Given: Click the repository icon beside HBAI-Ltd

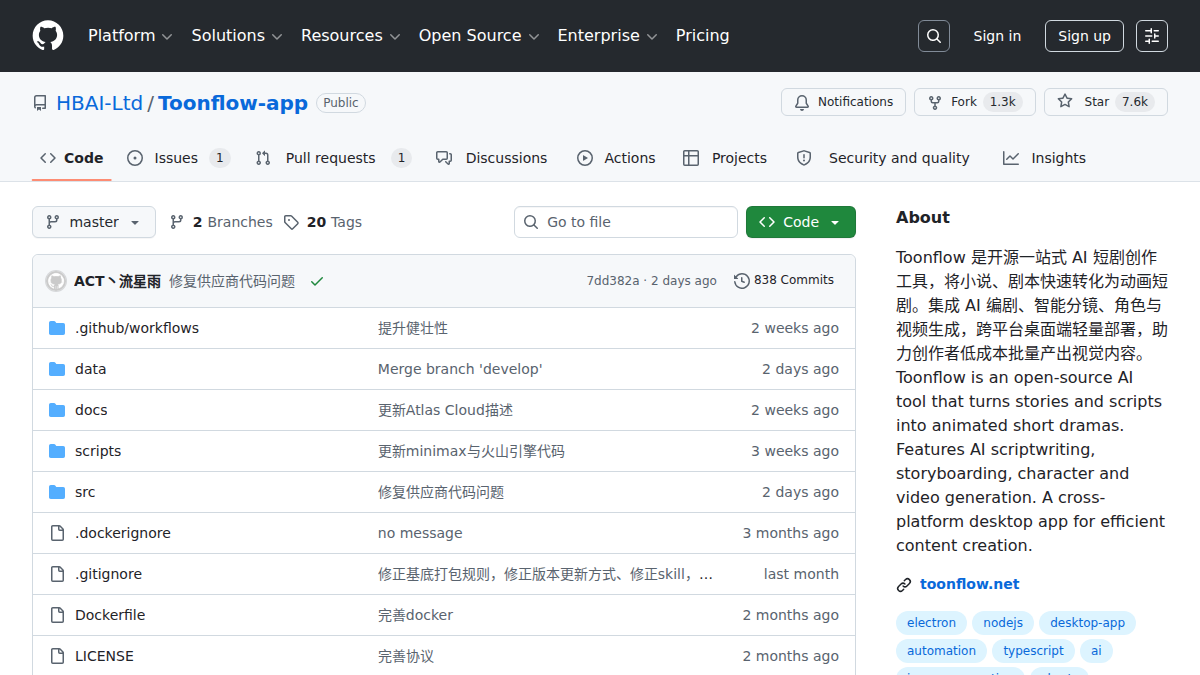Looking at the screenshot, I should pyautogui.click(x=40, y=103).
